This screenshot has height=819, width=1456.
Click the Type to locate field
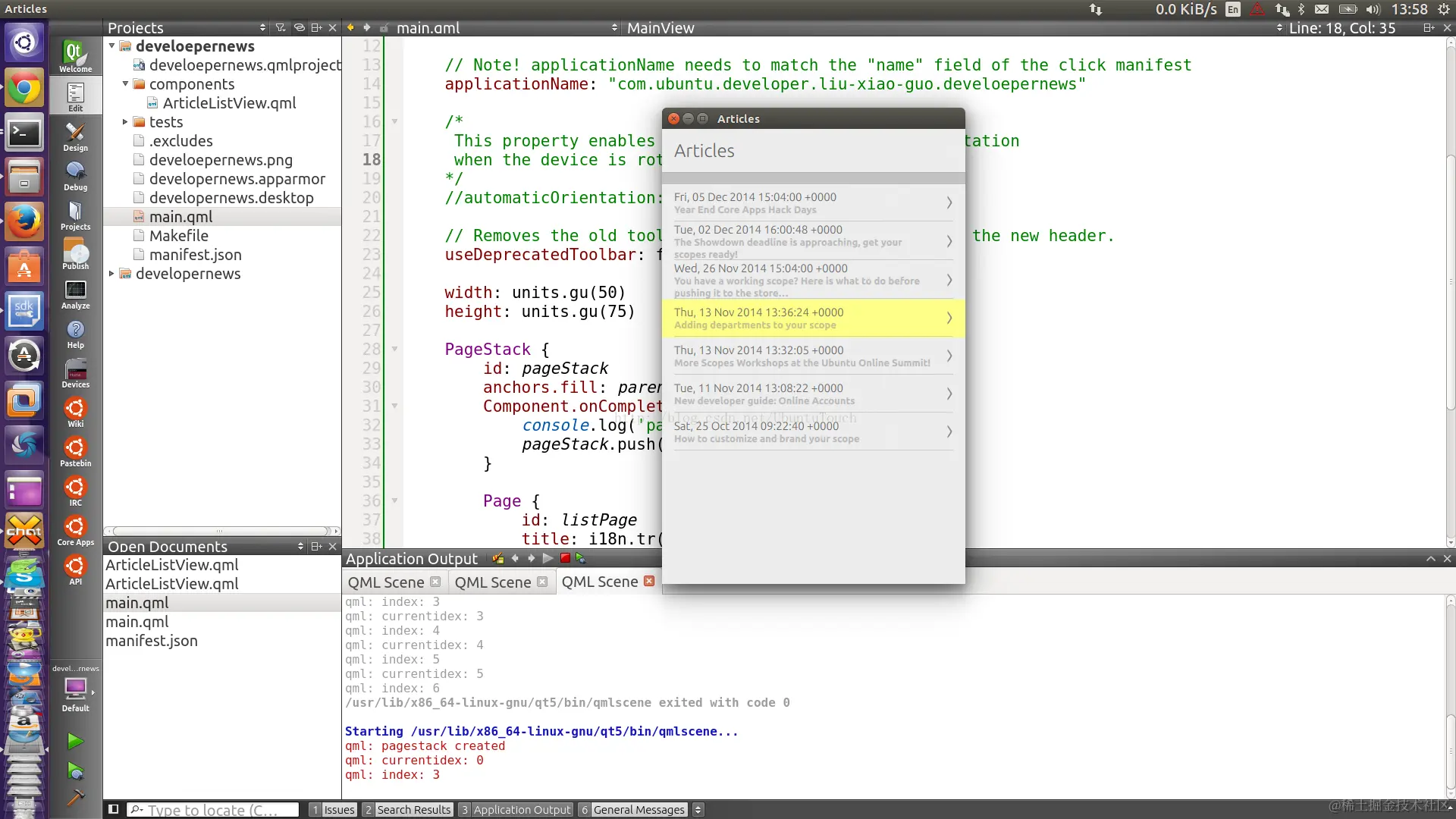(x=213, y=809)
